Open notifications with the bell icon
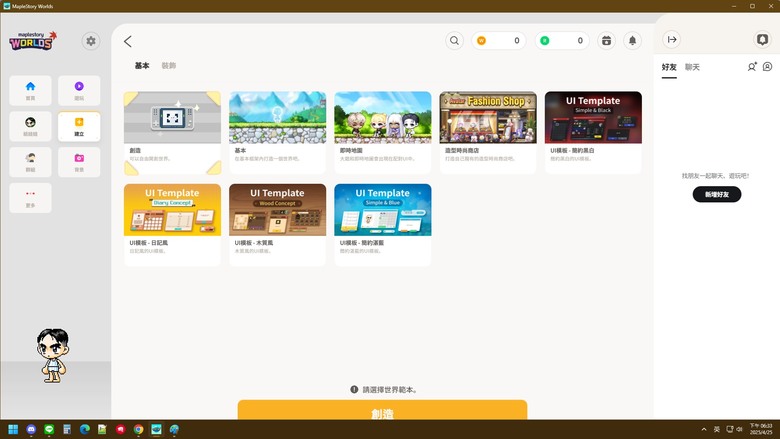 pos(632,41)
